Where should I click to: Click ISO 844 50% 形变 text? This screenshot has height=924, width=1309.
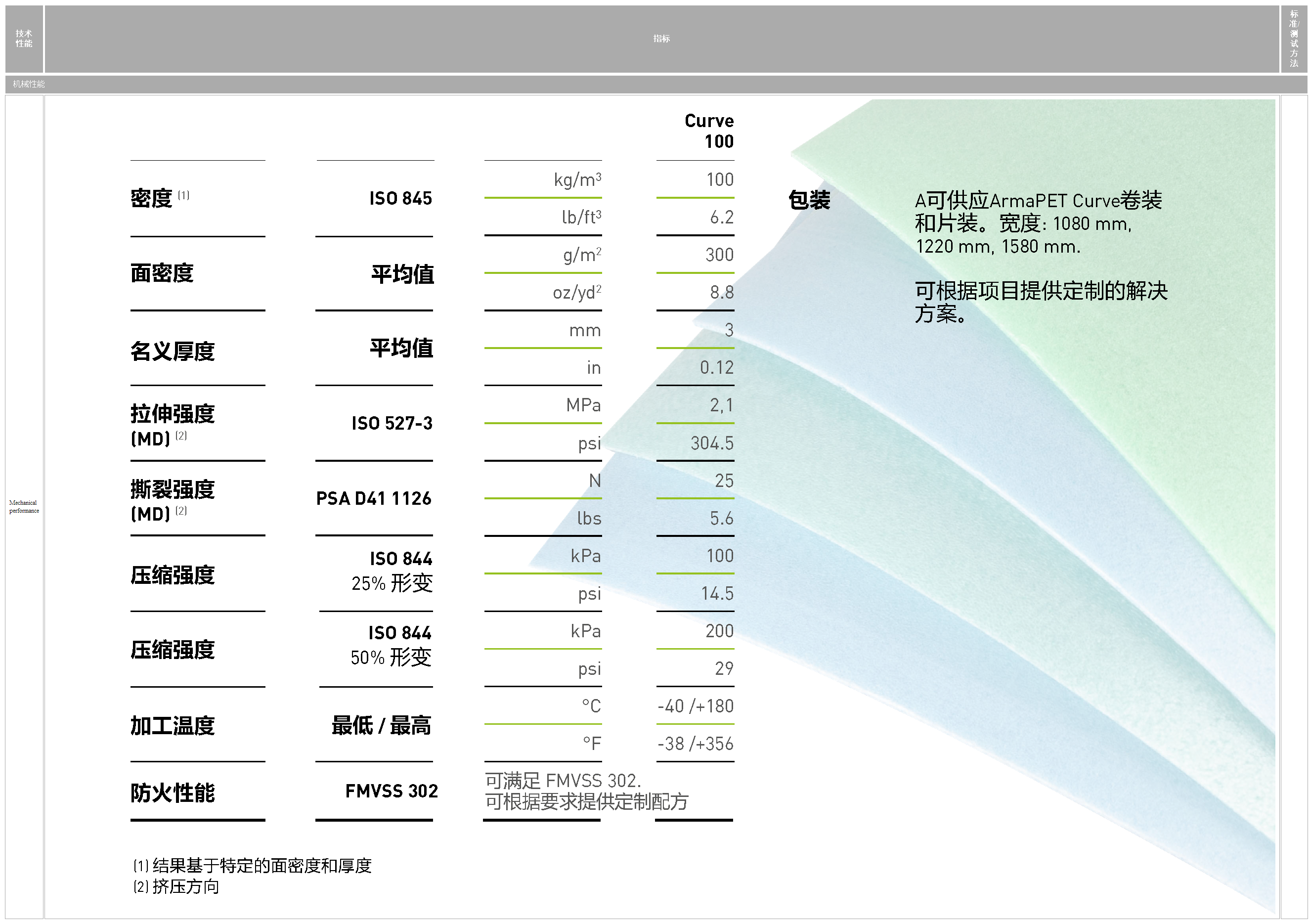[391, 645]
